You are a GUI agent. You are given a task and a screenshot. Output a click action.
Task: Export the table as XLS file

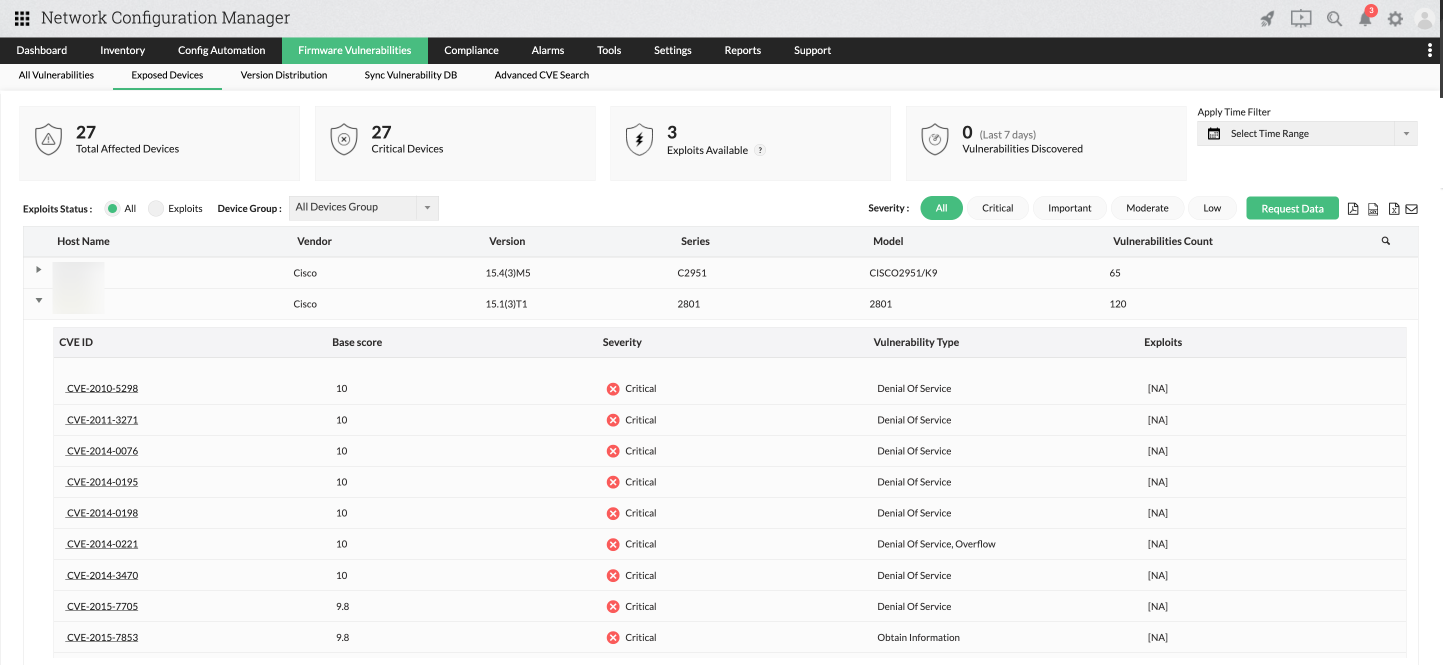coord(1393,209)
